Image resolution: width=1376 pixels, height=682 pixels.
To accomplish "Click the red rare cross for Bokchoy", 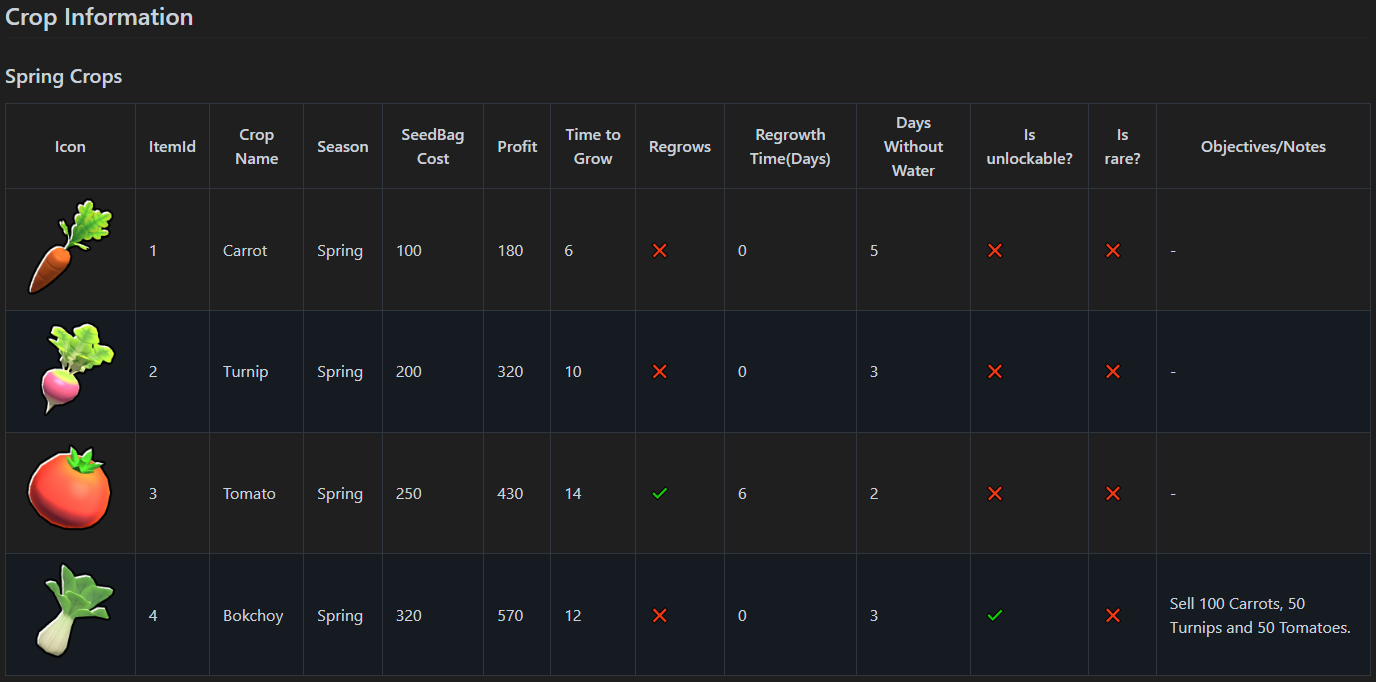I will (x=1112, y=615).
